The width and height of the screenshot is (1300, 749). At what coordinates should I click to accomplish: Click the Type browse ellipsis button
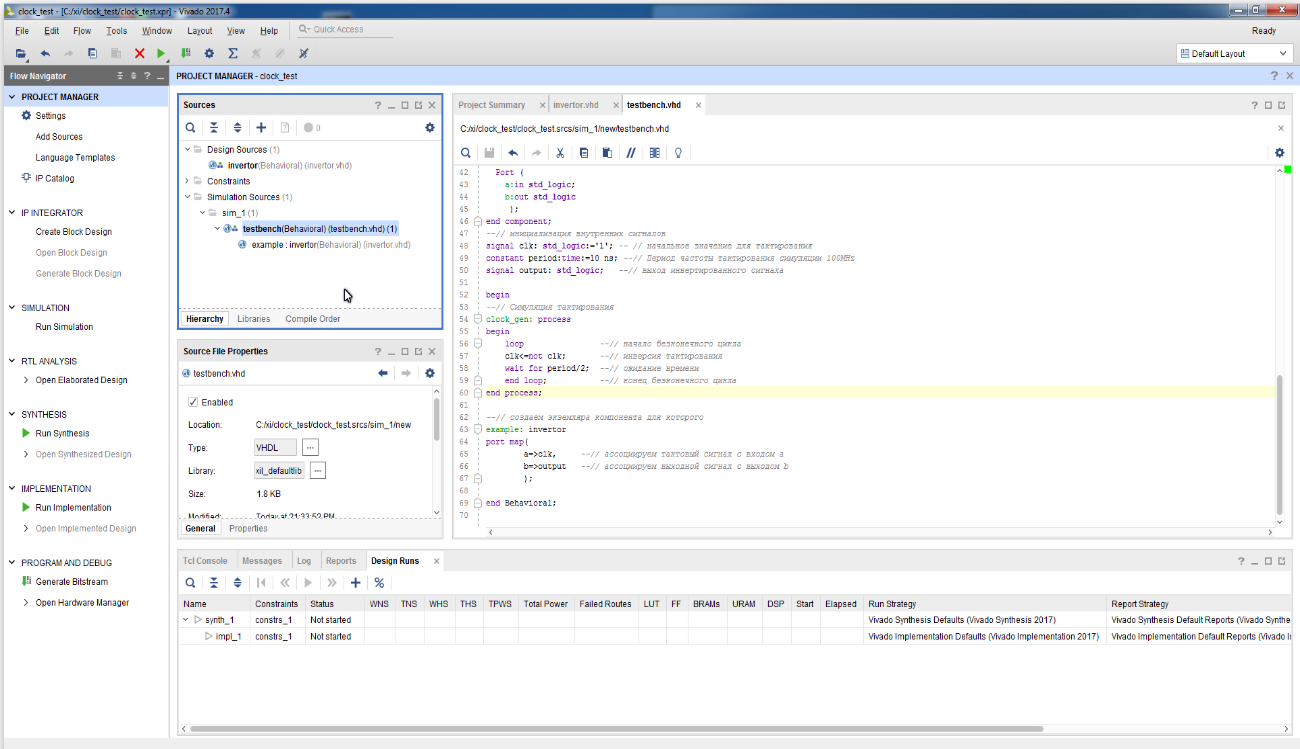pos(311,447)
